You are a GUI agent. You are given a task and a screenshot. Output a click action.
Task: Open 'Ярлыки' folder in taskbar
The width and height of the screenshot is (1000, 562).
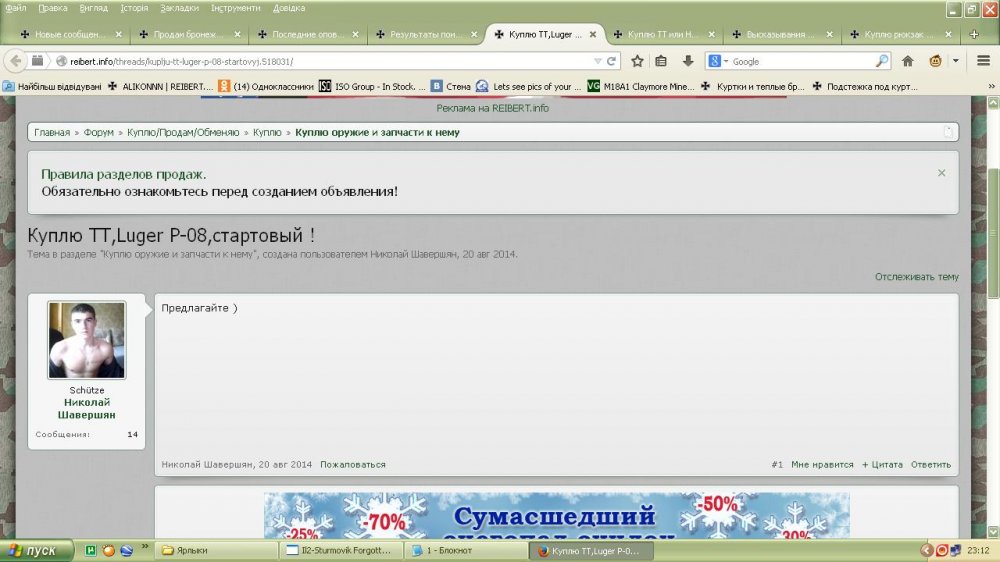pyautogui.click(x=217, y=550)
